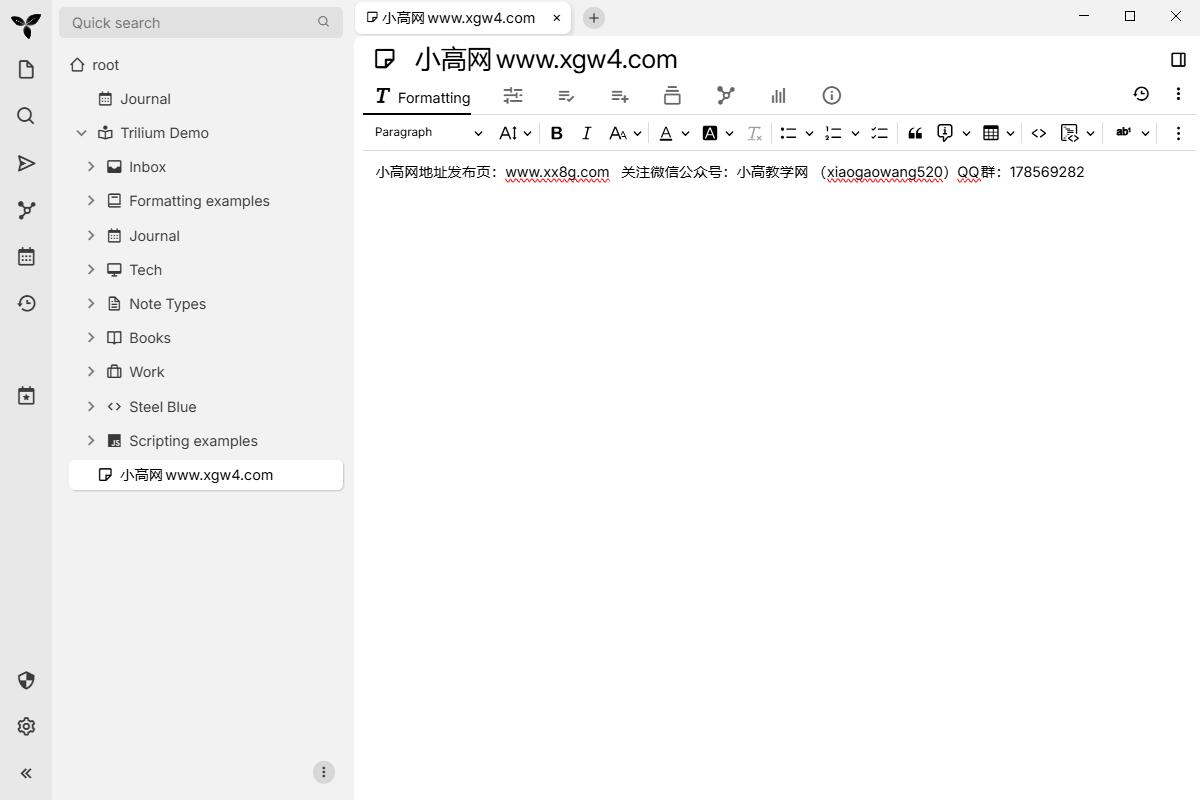1200x800 pixels.
Task: Create a new note from launcher bar
Action: (26, 69)
